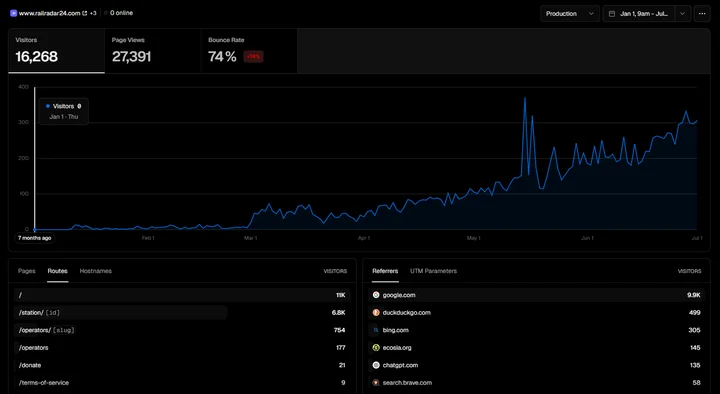Click the Mar 1 axis label
This screenshot has height=394, width=720.
pyautogui.click(x=251, y=238)
